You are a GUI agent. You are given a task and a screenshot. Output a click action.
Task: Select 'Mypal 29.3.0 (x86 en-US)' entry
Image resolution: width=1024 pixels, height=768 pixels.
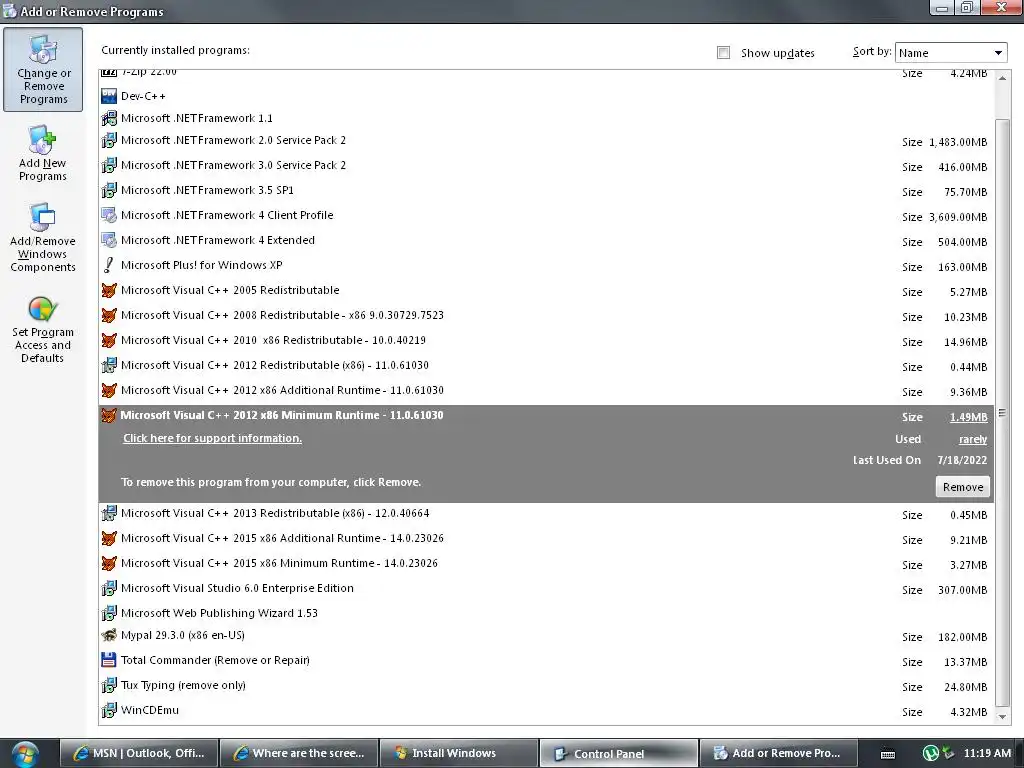tap(546, 635)
